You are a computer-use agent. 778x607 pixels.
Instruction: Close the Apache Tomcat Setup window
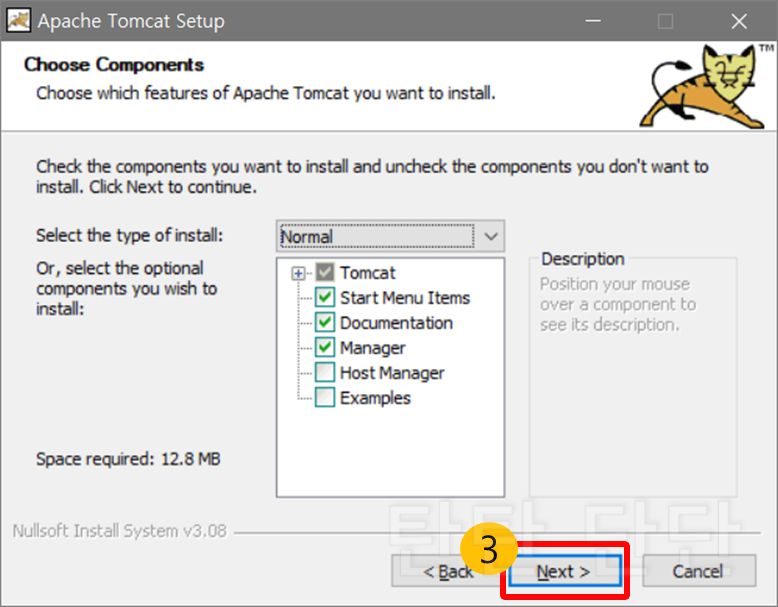(x=739, y=21)
